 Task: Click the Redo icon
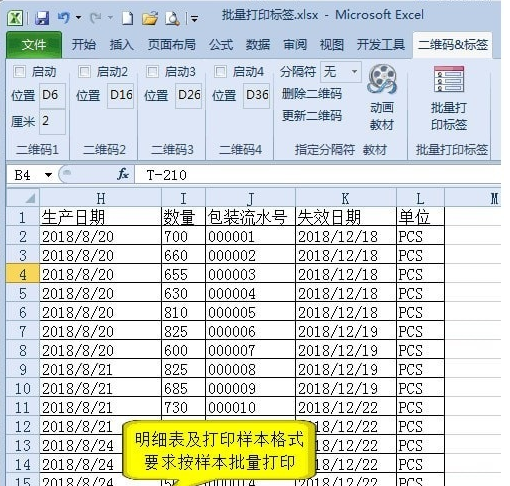tap(96, 18)
